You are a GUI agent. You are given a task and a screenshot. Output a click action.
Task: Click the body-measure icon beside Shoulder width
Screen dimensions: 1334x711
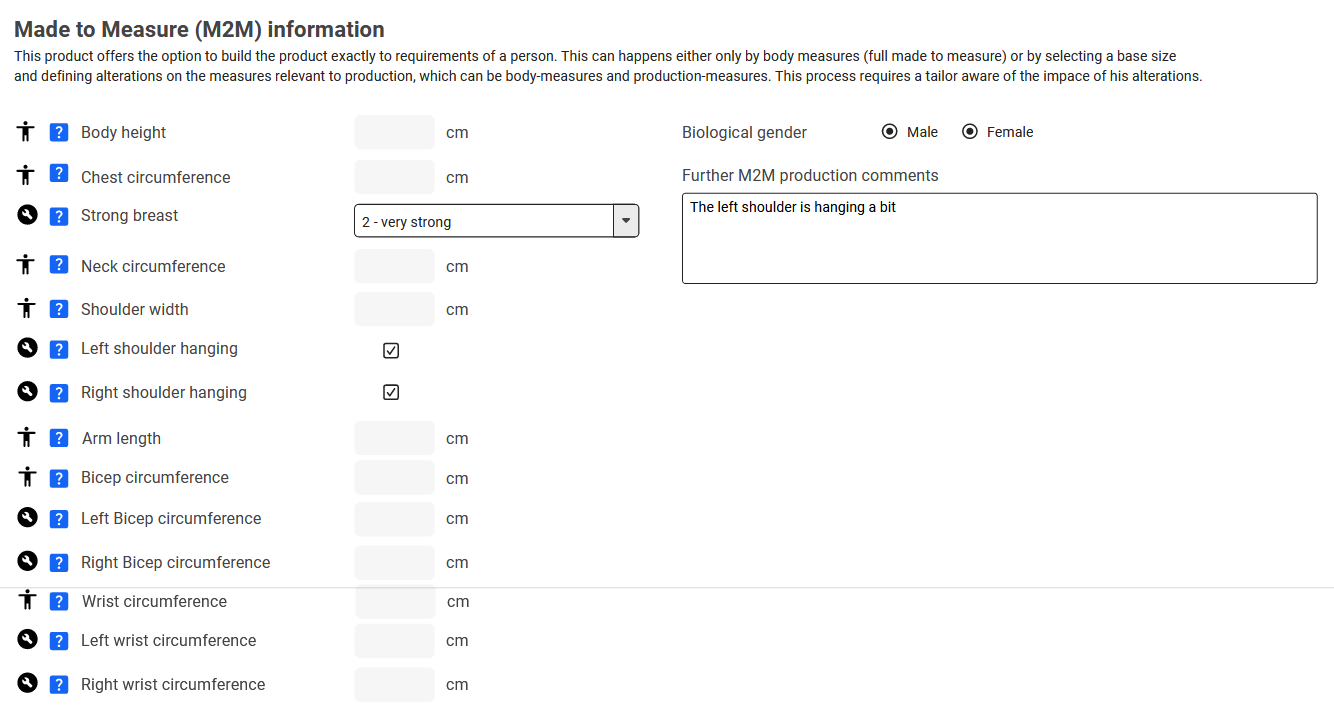[28, 308]
